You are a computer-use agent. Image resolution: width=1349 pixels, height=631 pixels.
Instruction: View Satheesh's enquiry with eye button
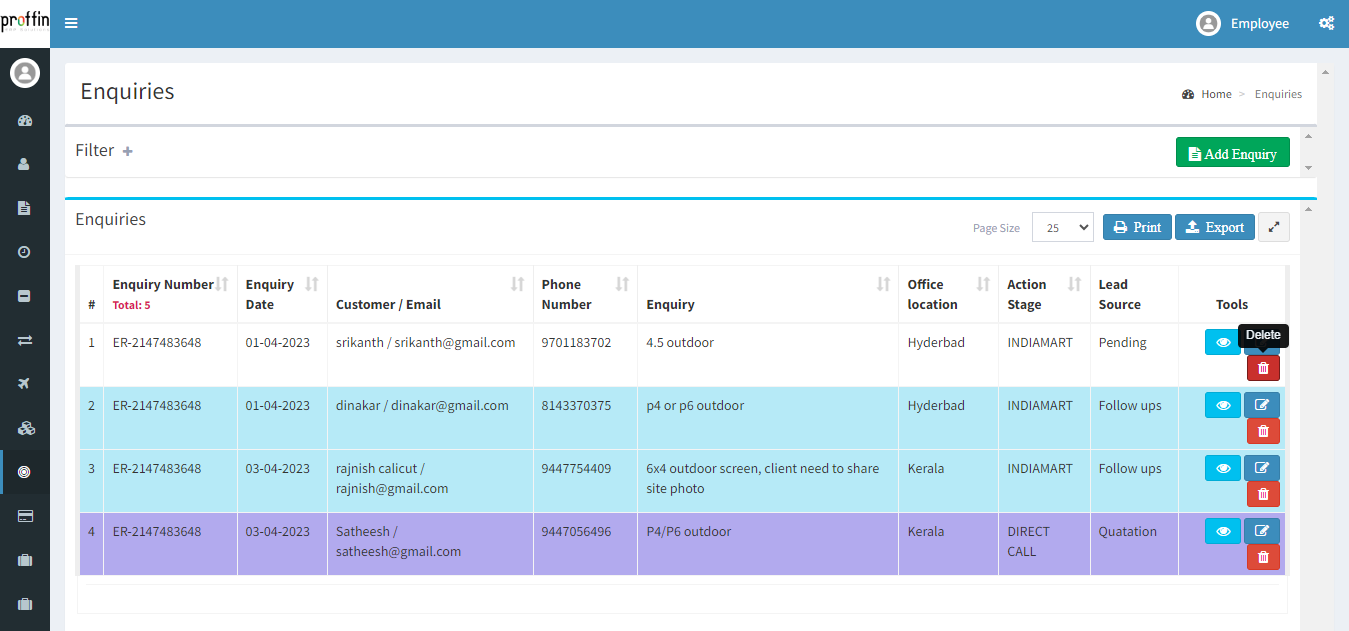click(x=1222, y=531)
